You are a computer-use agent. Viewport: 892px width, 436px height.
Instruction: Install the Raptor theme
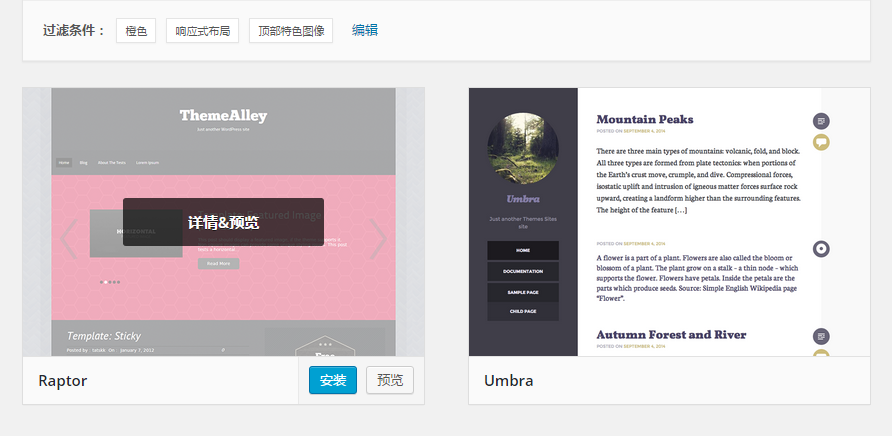click(333, 380)
